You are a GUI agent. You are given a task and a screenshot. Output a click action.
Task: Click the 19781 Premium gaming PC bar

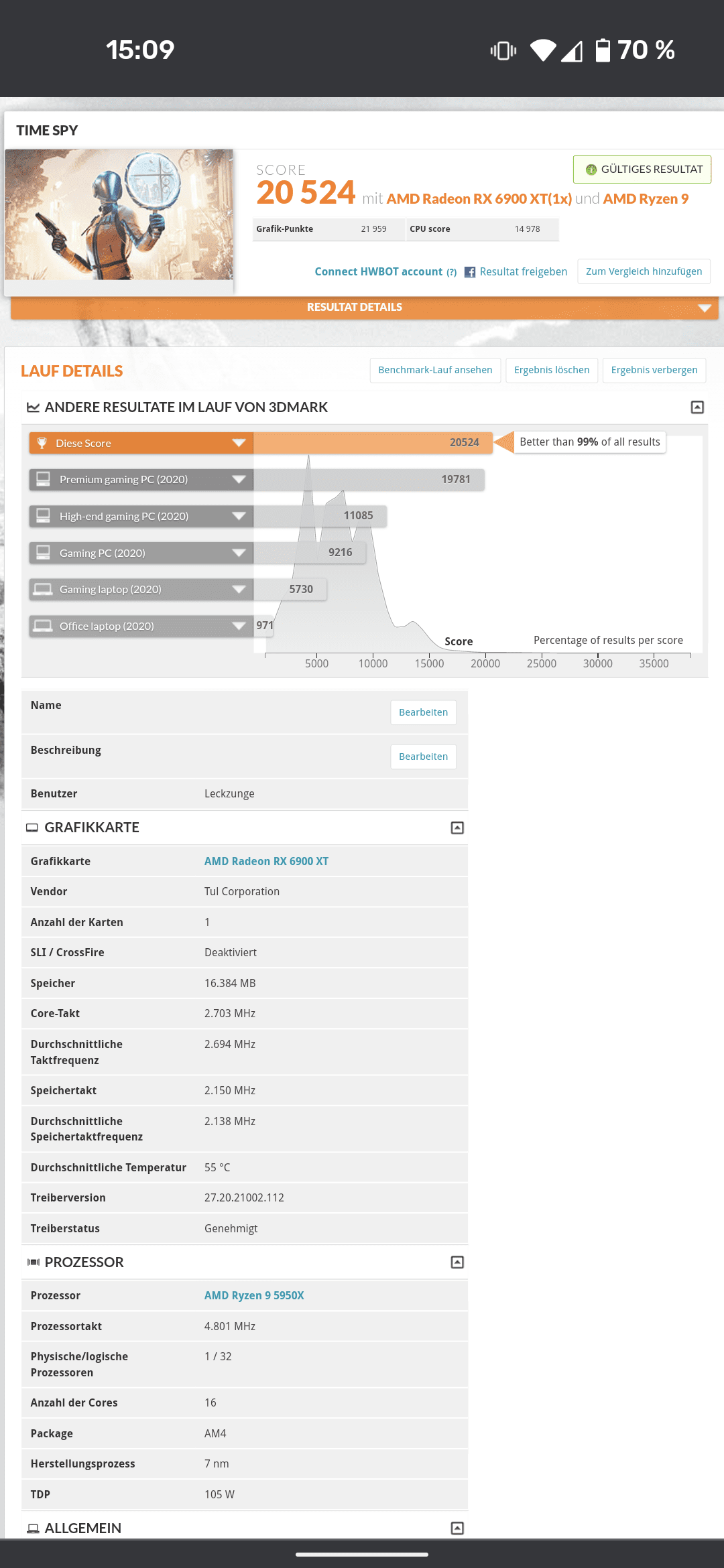(369, 479)
